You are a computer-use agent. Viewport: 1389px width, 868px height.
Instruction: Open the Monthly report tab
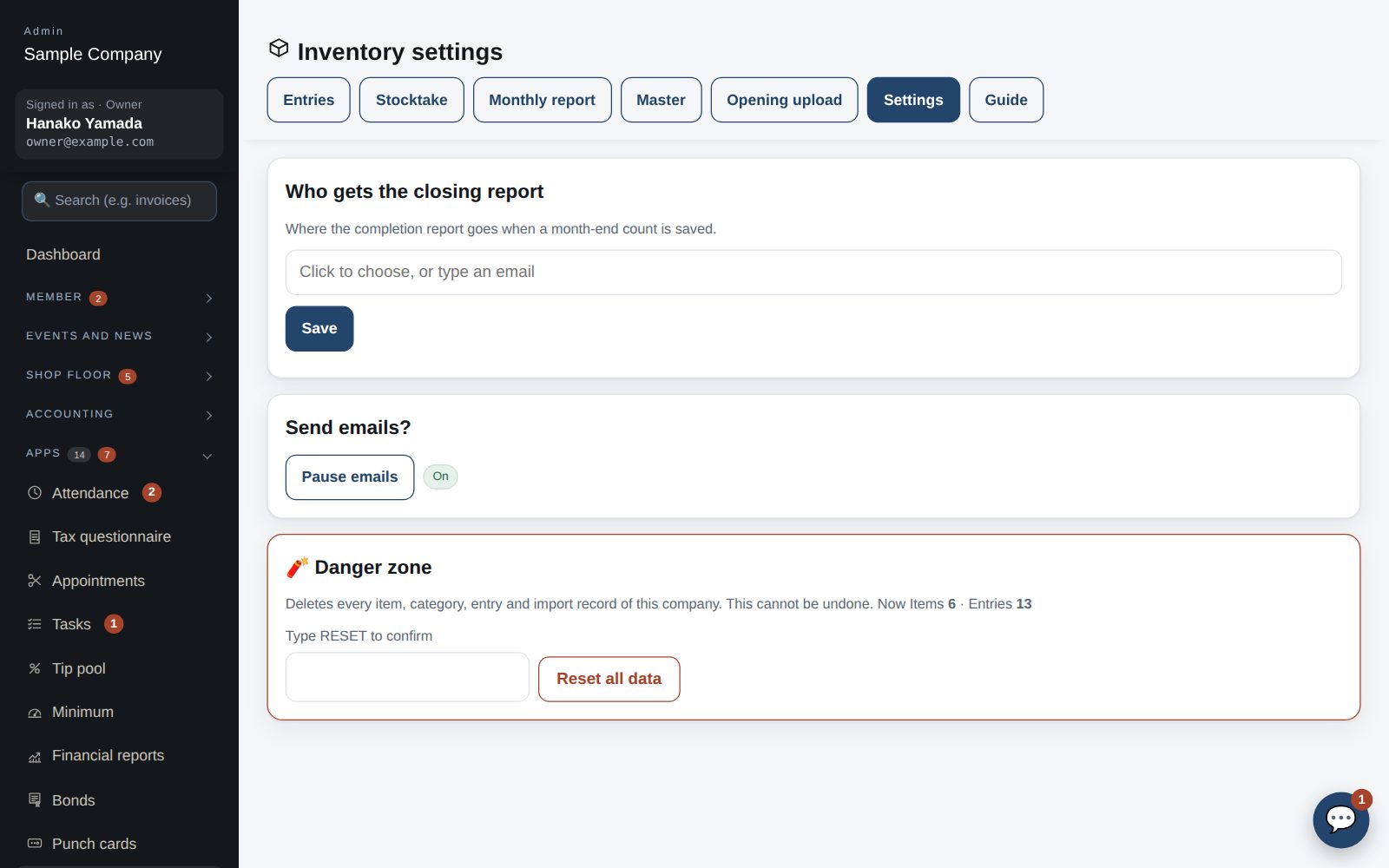click(542, 100)
